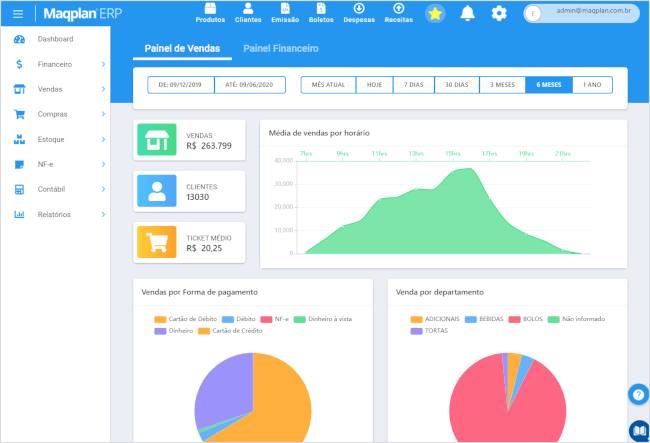Select the 7 DIAS period button

[414, 85]
